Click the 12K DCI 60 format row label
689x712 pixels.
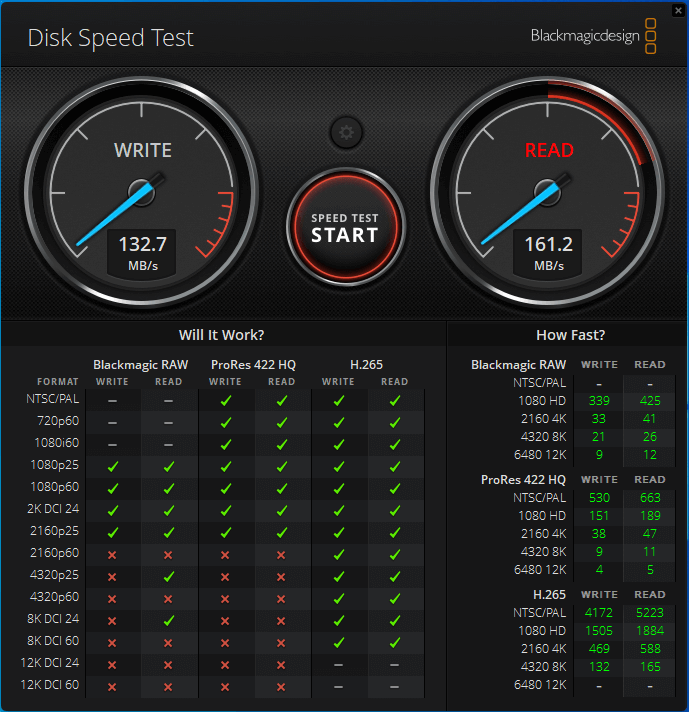pos(50,685)
